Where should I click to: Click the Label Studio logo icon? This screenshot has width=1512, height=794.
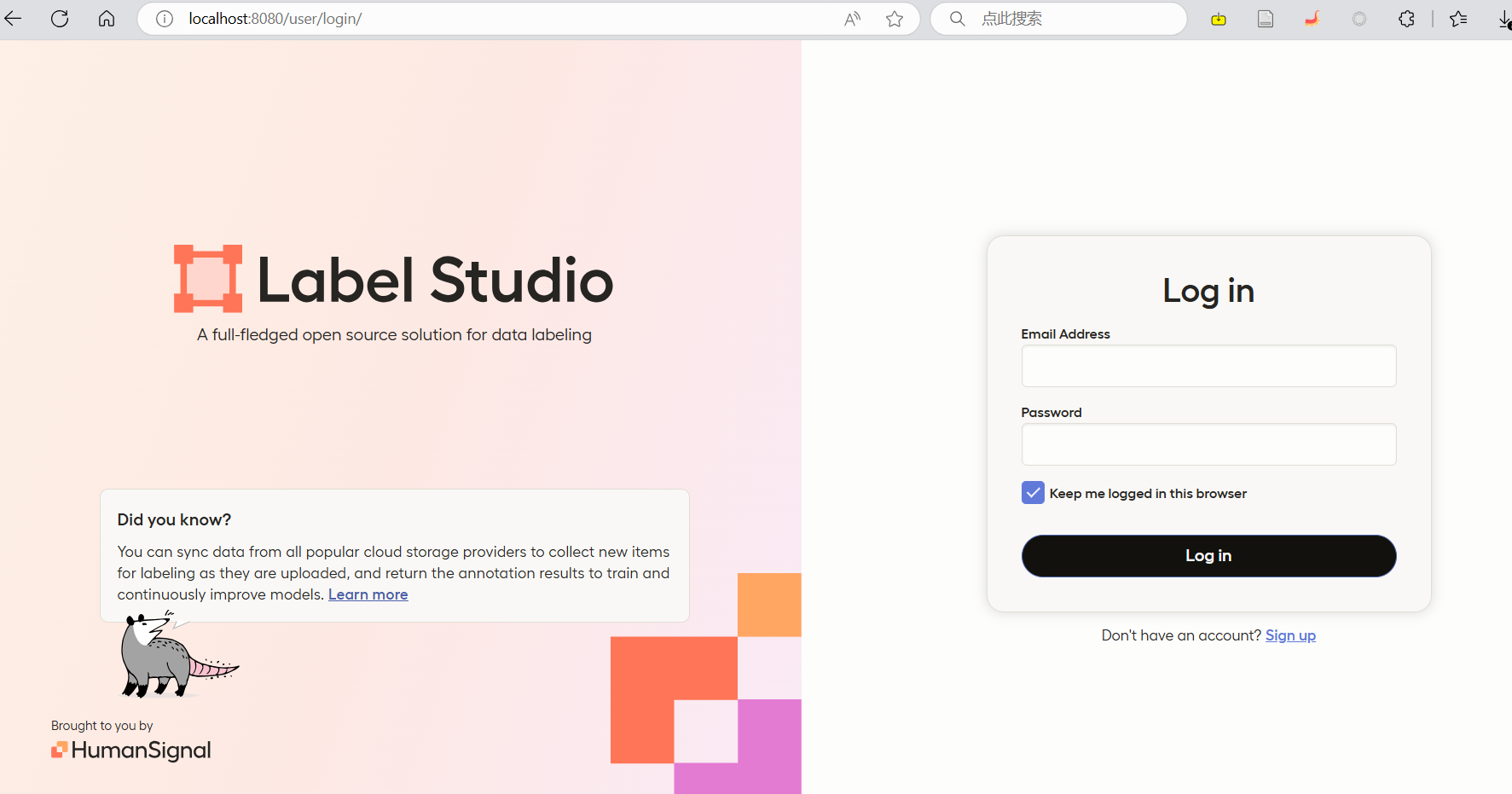point(208,279)
